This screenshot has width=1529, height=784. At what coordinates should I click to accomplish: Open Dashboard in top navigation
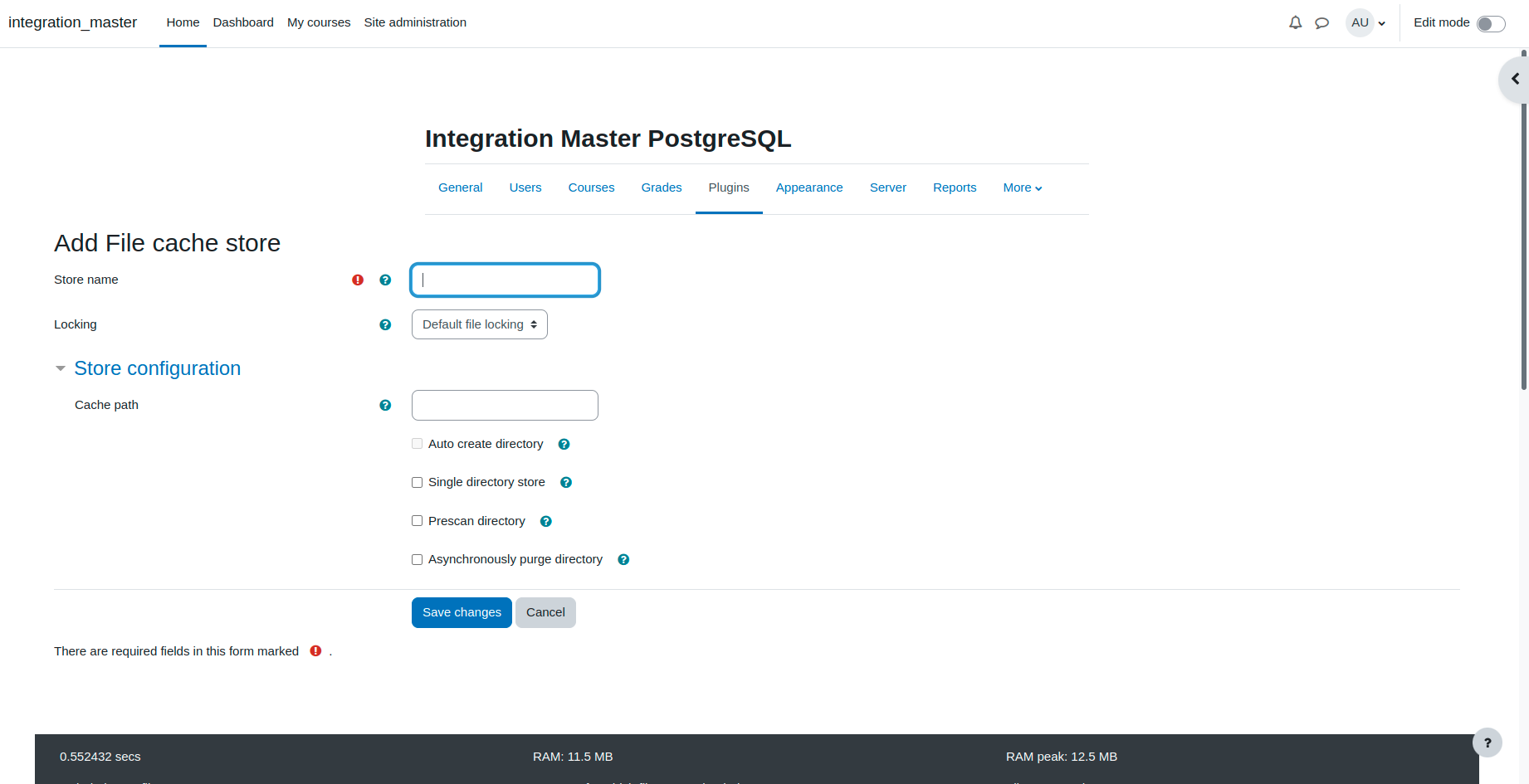tap(243, 22)
